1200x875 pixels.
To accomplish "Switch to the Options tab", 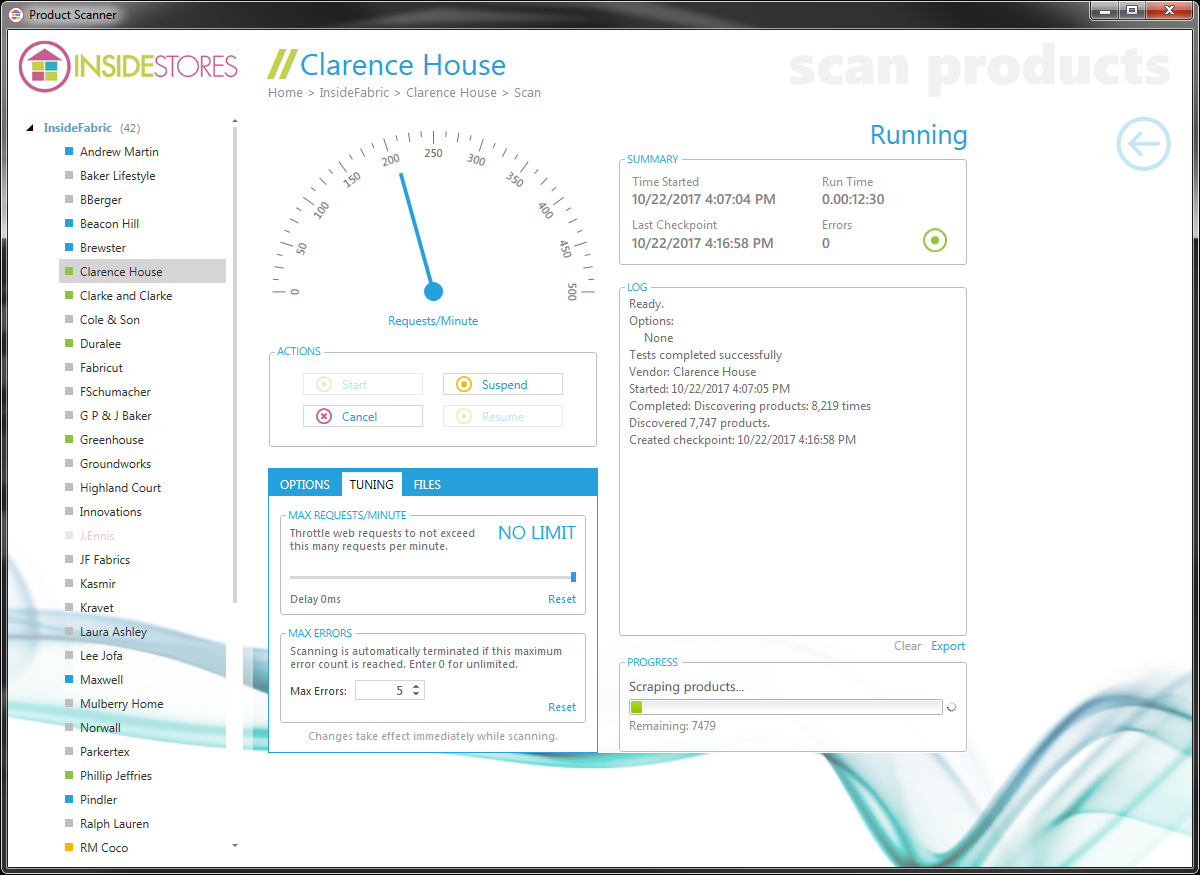I will point(305,484).
